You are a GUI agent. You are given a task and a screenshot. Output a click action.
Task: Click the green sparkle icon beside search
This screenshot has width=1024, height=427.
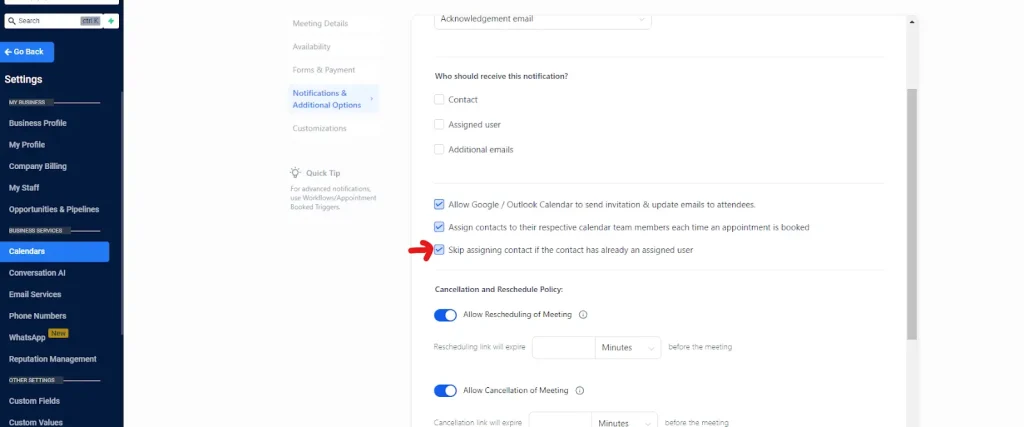click(x=111, y=21)
